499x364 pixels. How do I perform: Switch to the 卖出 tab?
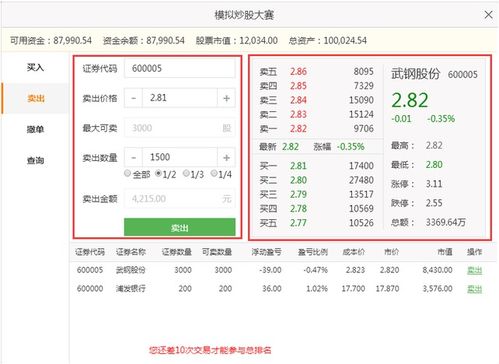coord(35,98)
